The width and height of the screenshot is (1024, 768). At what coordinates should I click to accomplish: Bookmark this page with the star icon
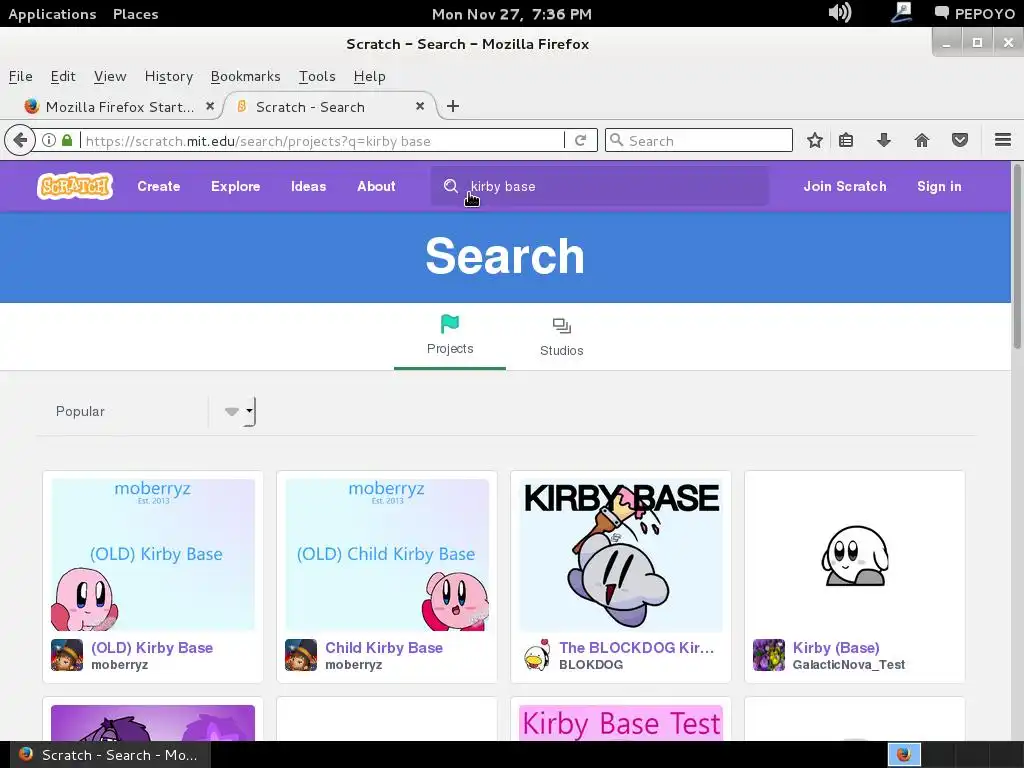click(x=814, y=140)
